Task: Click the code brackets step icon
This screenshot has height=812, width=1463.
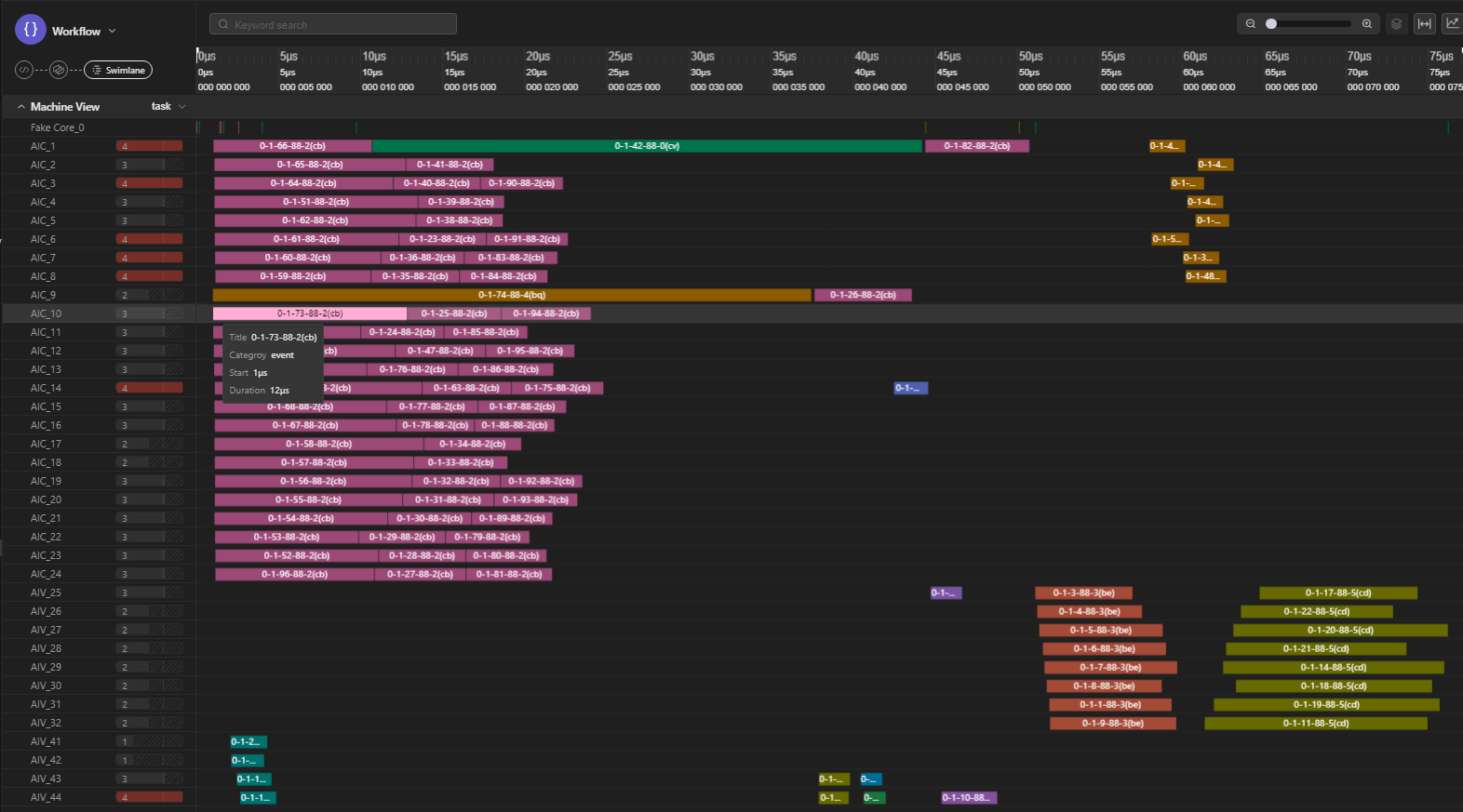Action: point(25,70)
